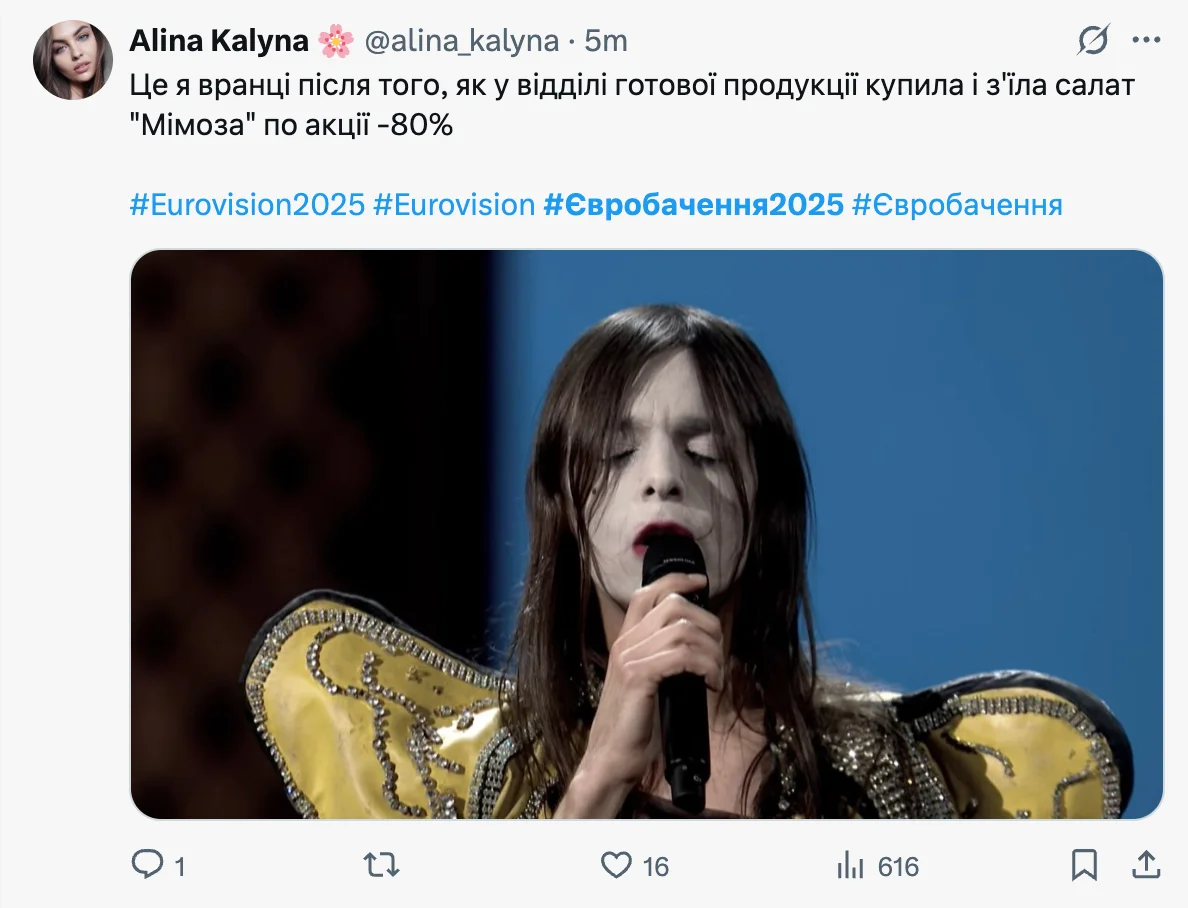Open the #Eurovision hashtag
Image resolution: width=1188 pixels, height=908 pixels.
(x=454, y=205)
